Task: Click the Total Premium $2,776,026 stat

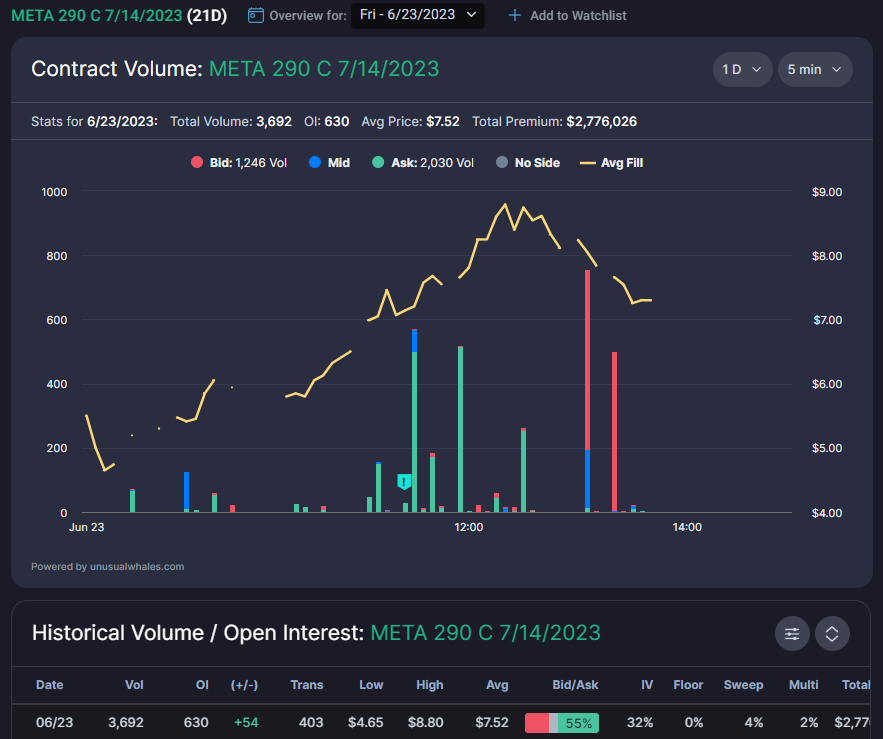Action: [x=555, y=122]
